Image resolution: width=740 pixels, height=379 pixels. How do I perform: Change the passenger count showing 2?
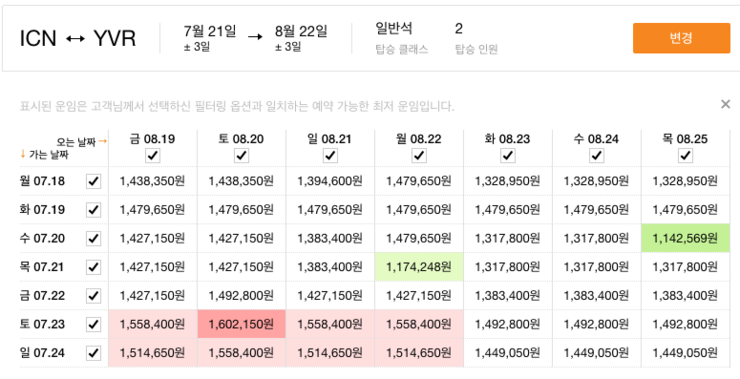(x=476, y=38)
